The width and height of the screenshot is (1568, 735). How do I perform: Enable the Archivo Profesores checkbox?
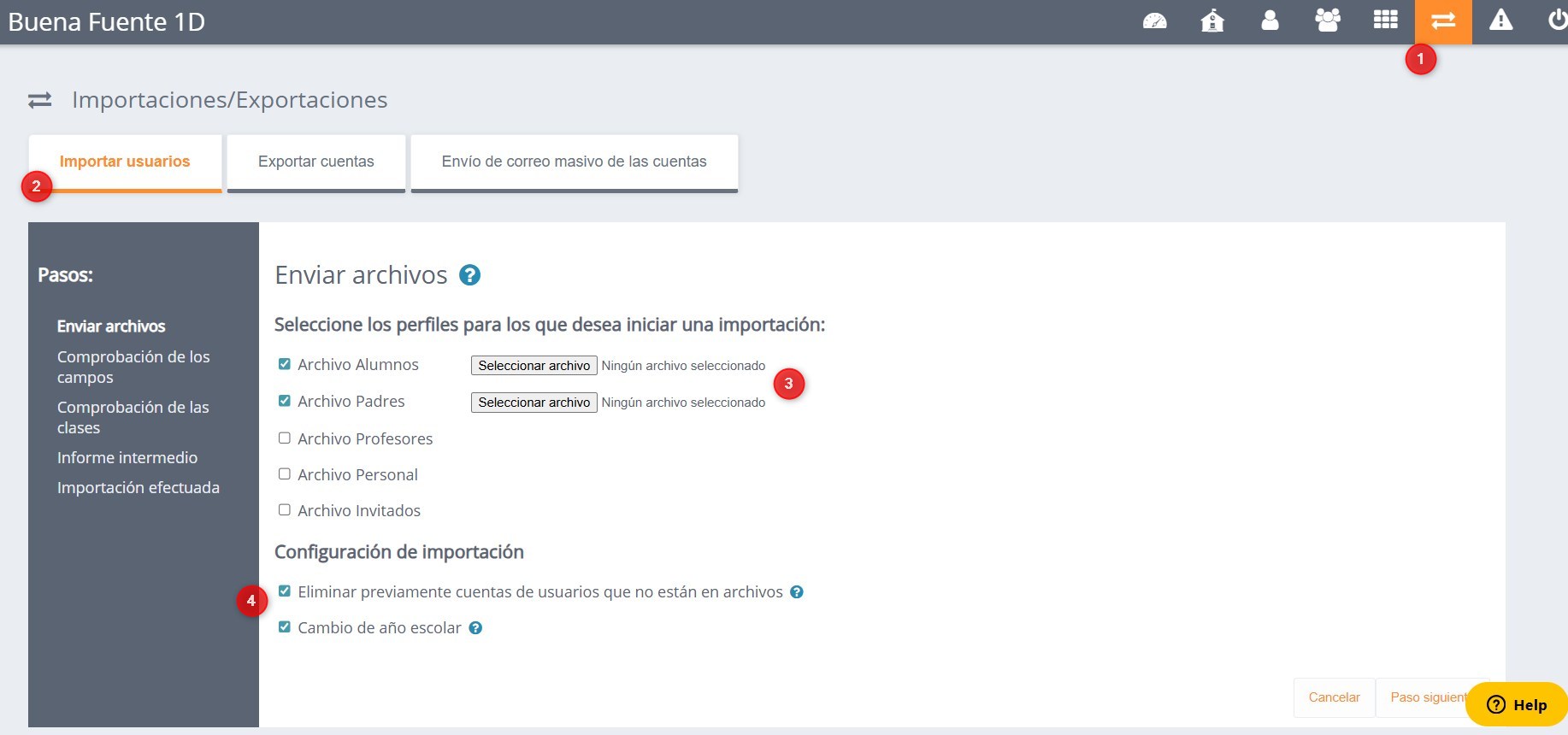tap(285, 438)
